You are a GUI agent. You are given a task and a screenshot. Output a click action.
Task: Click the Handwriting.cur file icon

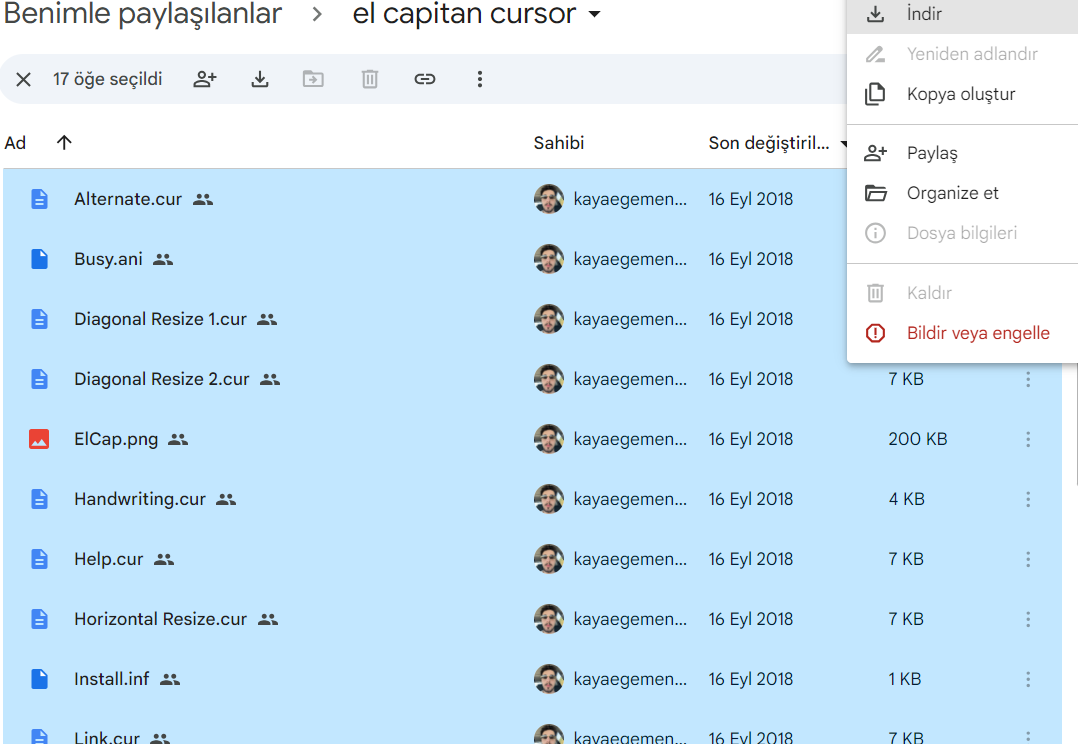(x=39, y=499)
